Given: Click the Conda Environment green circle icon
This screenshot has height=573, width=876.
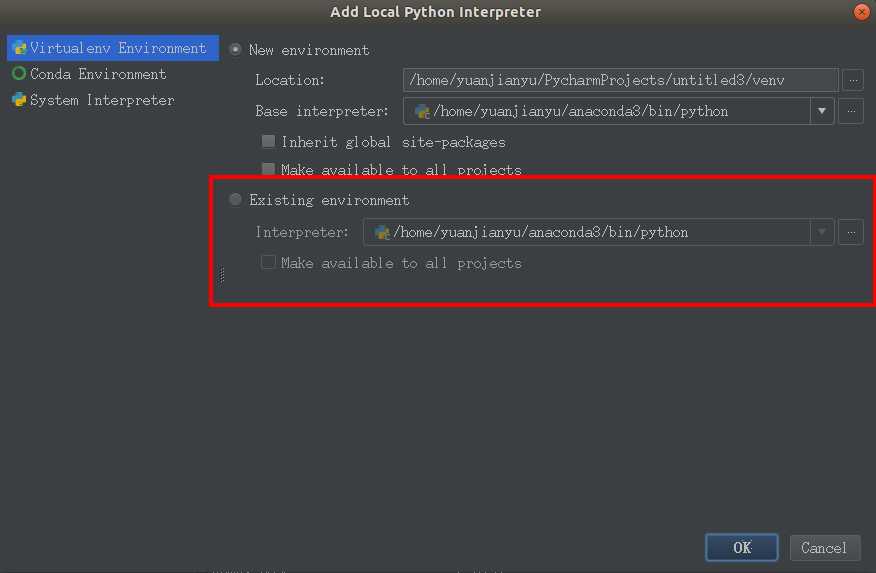Looking at the screenshot, I should pos(19,74).
